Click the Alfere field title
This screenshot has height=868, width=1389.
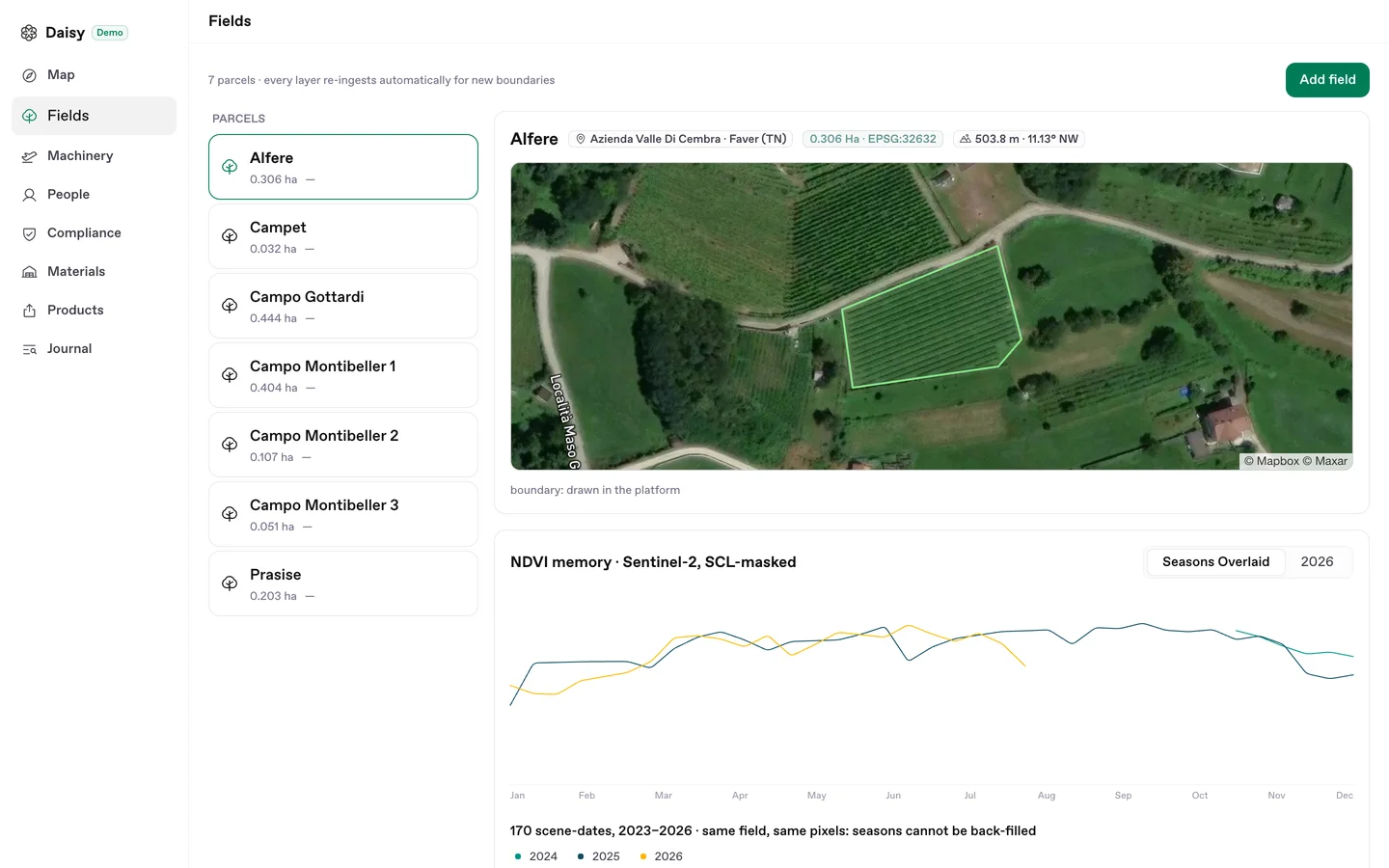534,139
